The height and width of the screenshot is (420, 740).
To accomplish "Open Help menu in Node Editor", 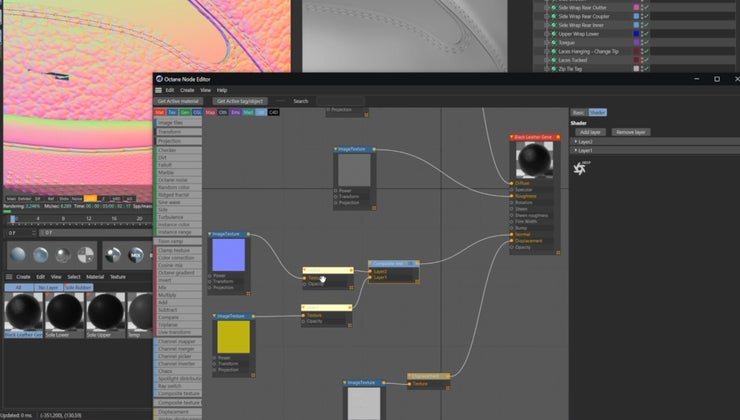I will click(x=222, y=90).
